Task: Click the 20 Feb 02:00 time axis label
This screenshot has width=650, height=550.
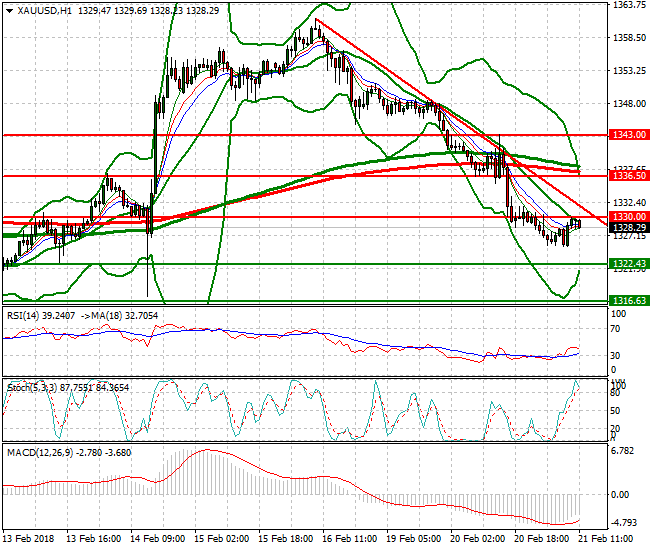Action: tap(478, 539)
